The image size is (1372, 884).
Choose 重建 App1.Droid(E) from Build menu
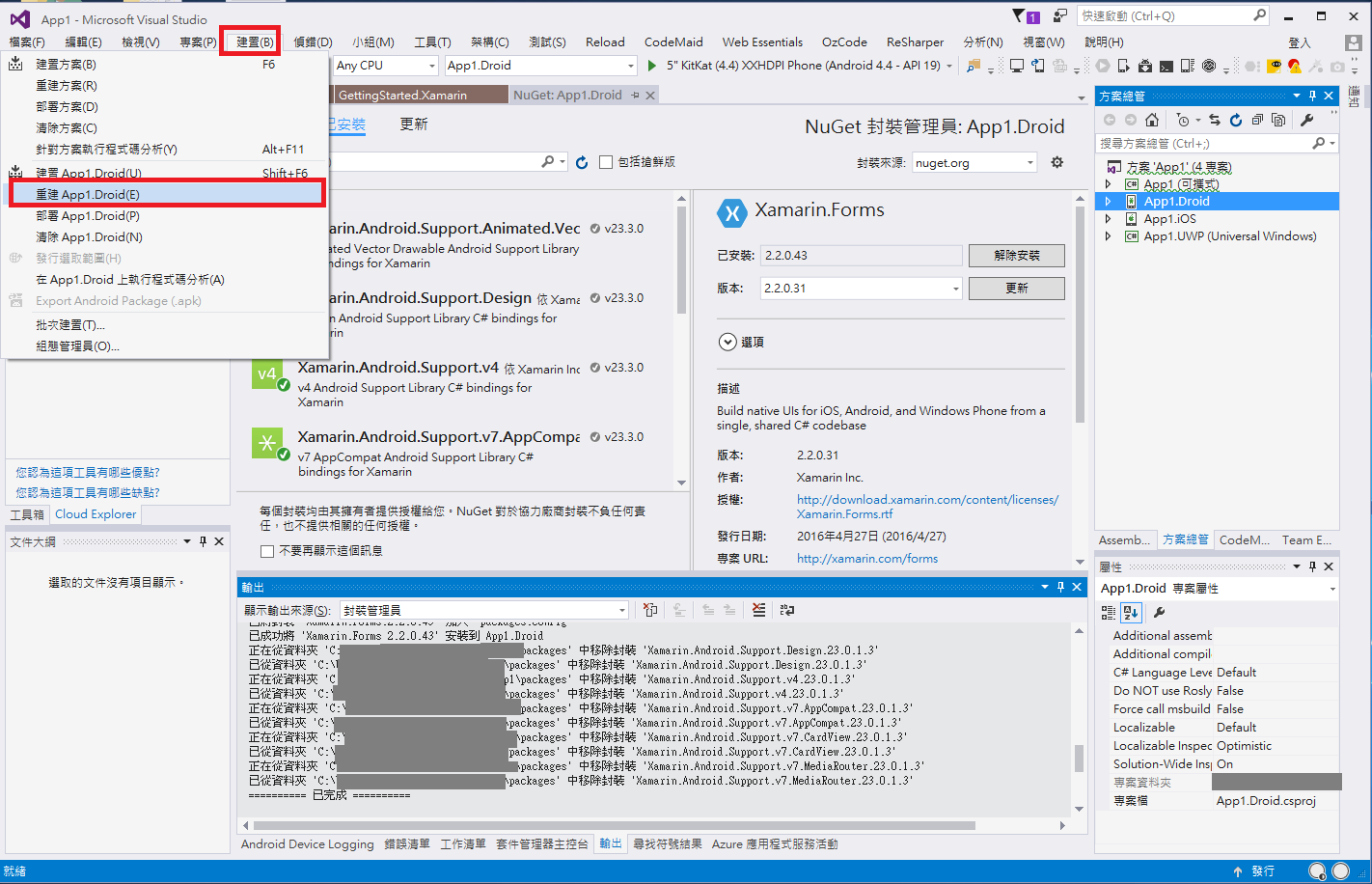click(166, 195)
